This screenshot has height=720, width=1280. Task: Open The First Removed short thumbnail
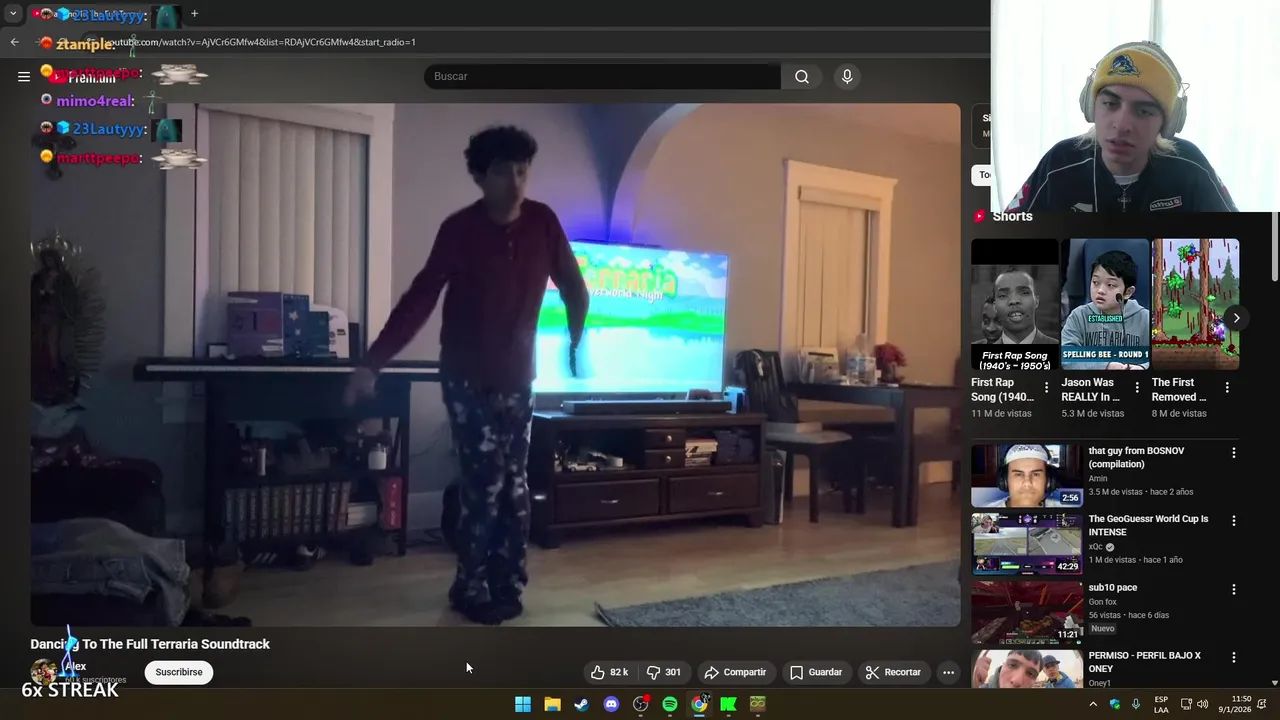1195,304
